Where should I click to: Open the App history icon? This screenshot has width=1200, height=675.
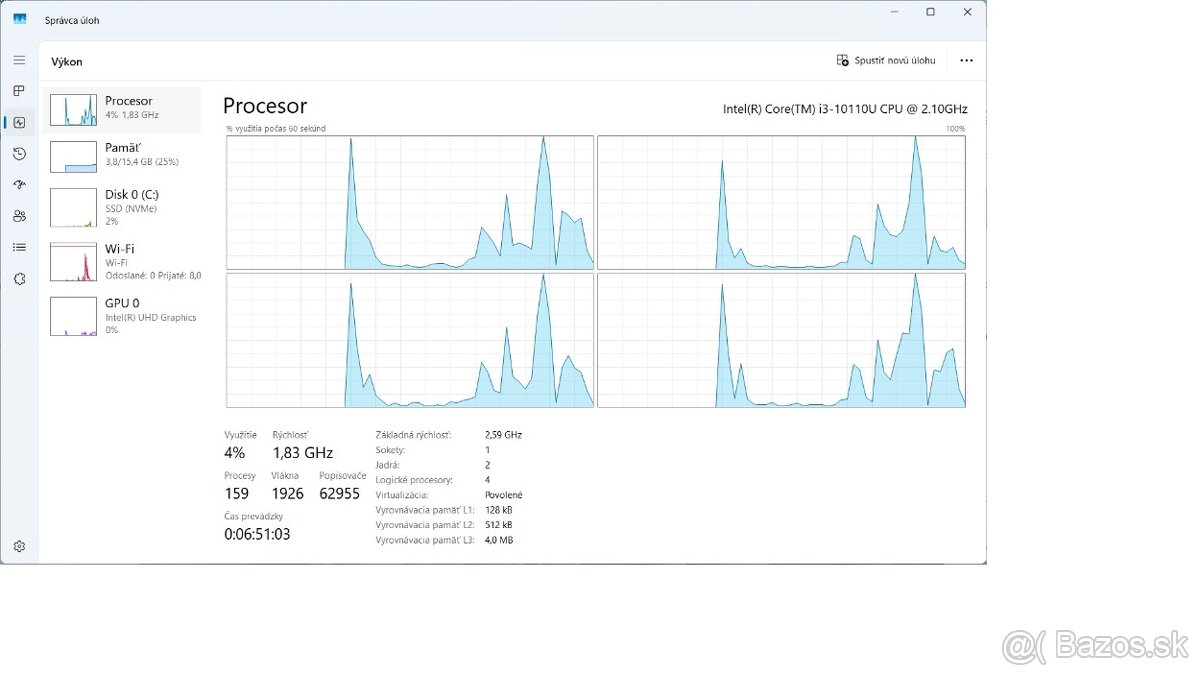19,153
